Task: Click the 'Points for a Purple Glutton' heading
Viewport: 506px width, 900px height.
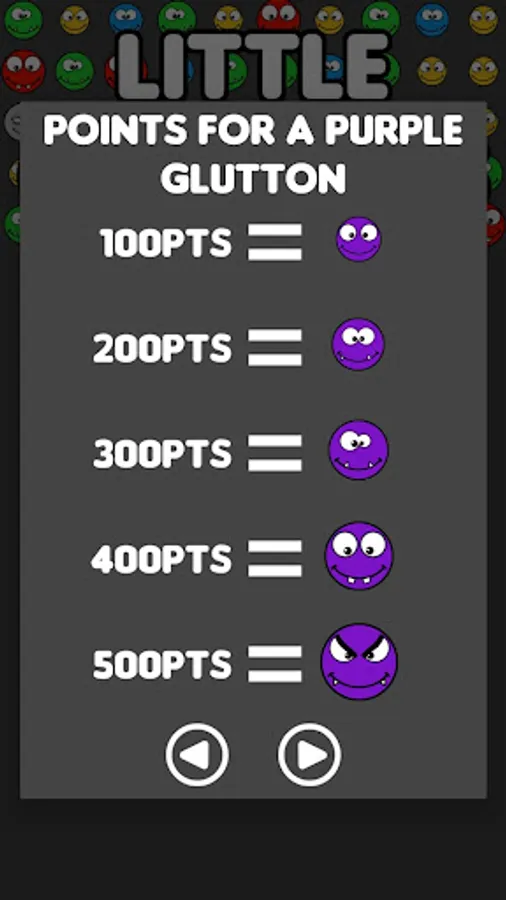Action: click(253, 154)
